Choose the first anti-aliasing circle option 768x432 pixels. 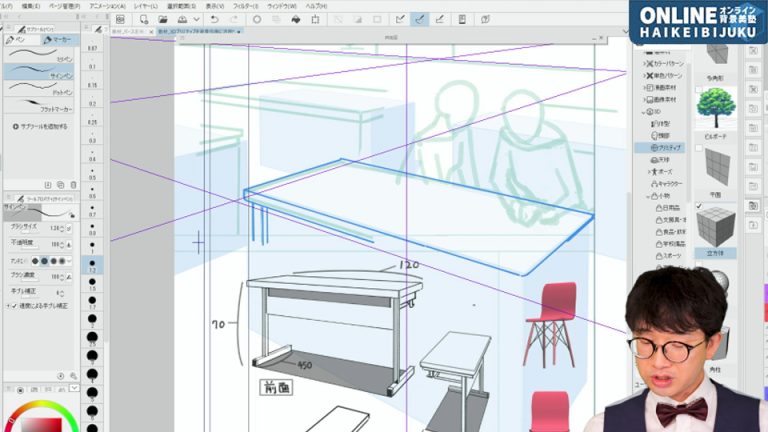pyautogui.click(x=35, y=261)
